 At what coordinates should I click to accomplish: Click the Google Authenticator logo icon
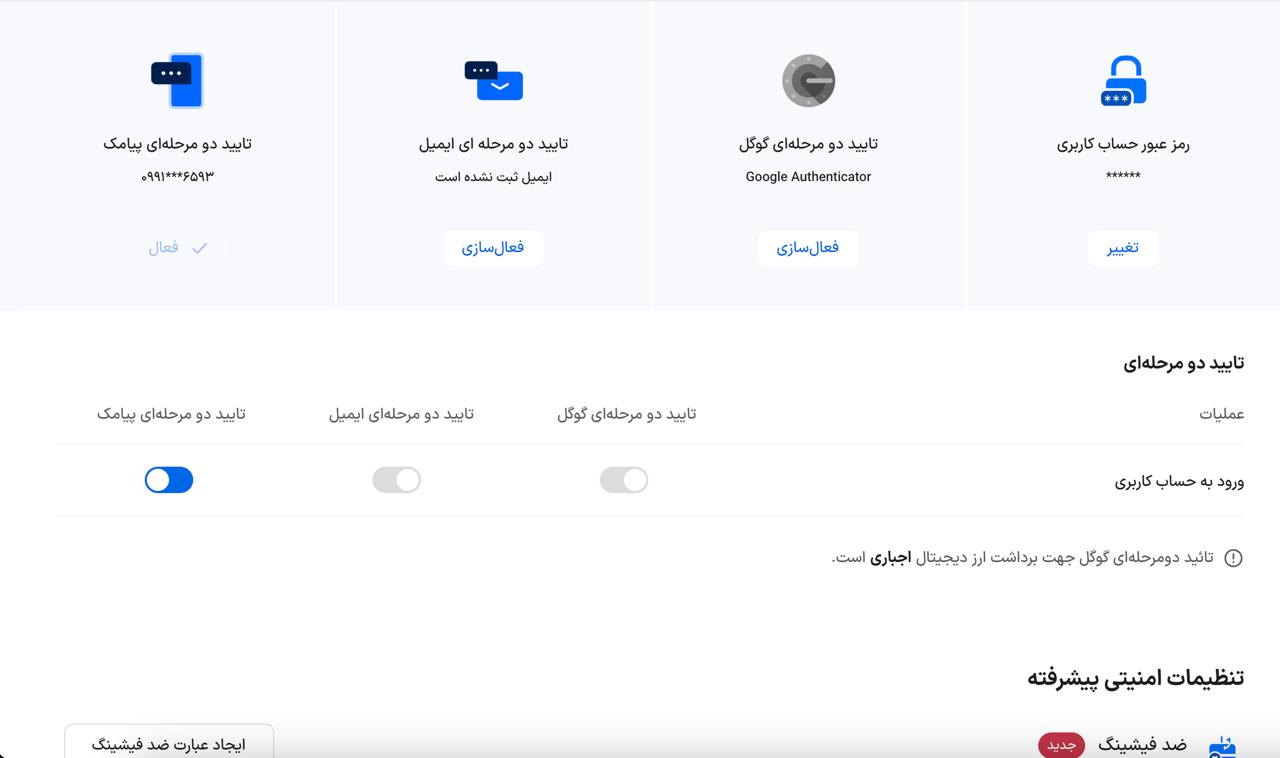(808, 81)
